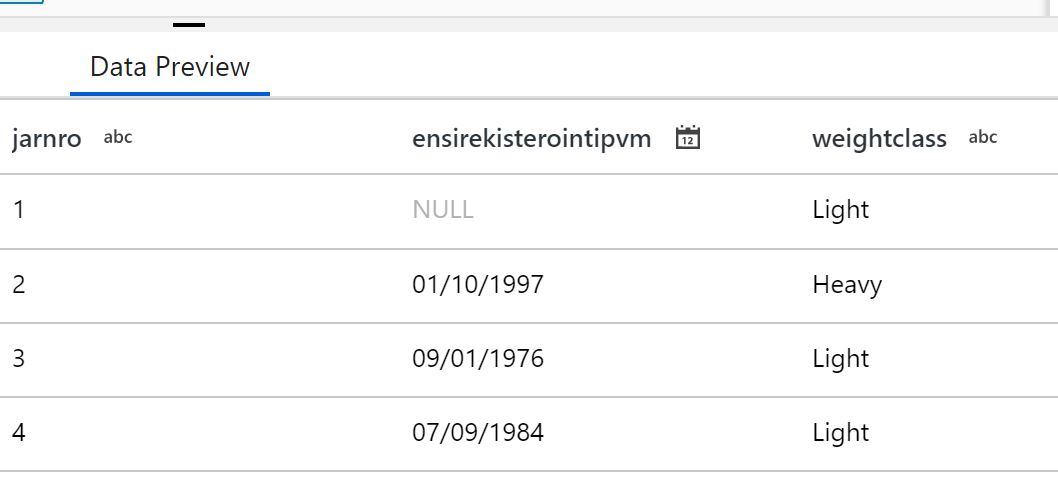The width and height of the screenshot is (1058, 486).
Task: Click the date cell 09/01/1976
Action: coord(478,359)
